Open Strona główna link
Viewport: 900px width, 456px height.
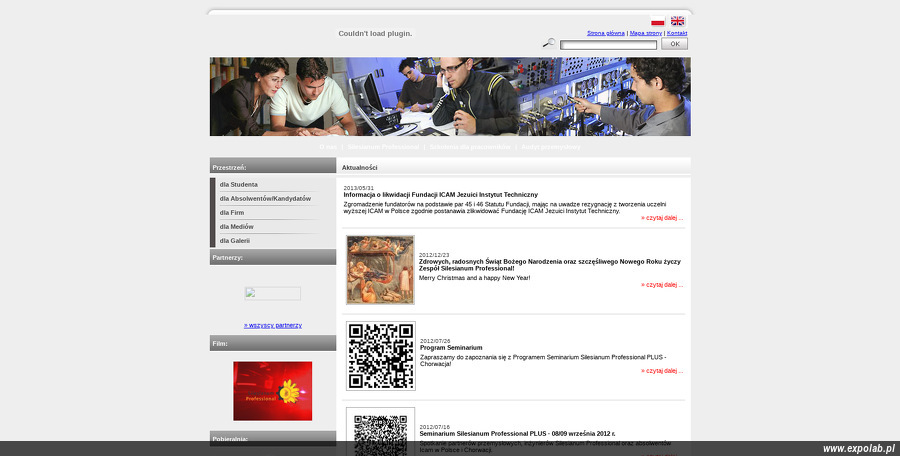click(606, 33)
